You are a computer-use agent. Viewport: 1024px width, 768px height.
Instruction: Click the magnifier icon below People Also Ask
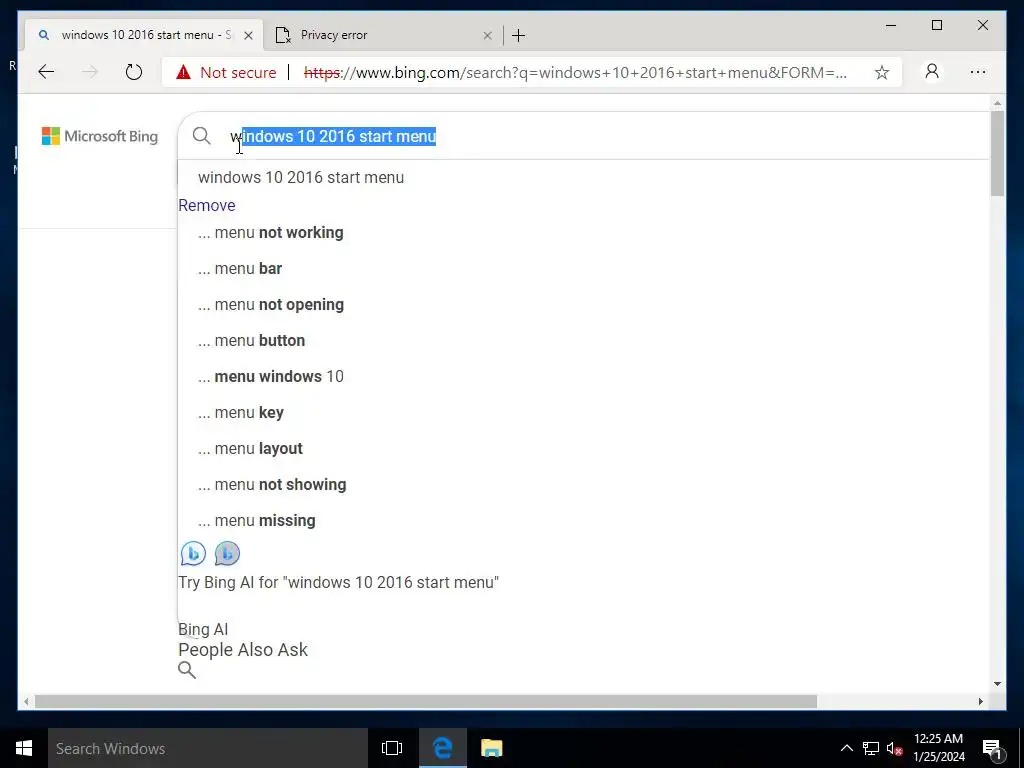[187, 670]
